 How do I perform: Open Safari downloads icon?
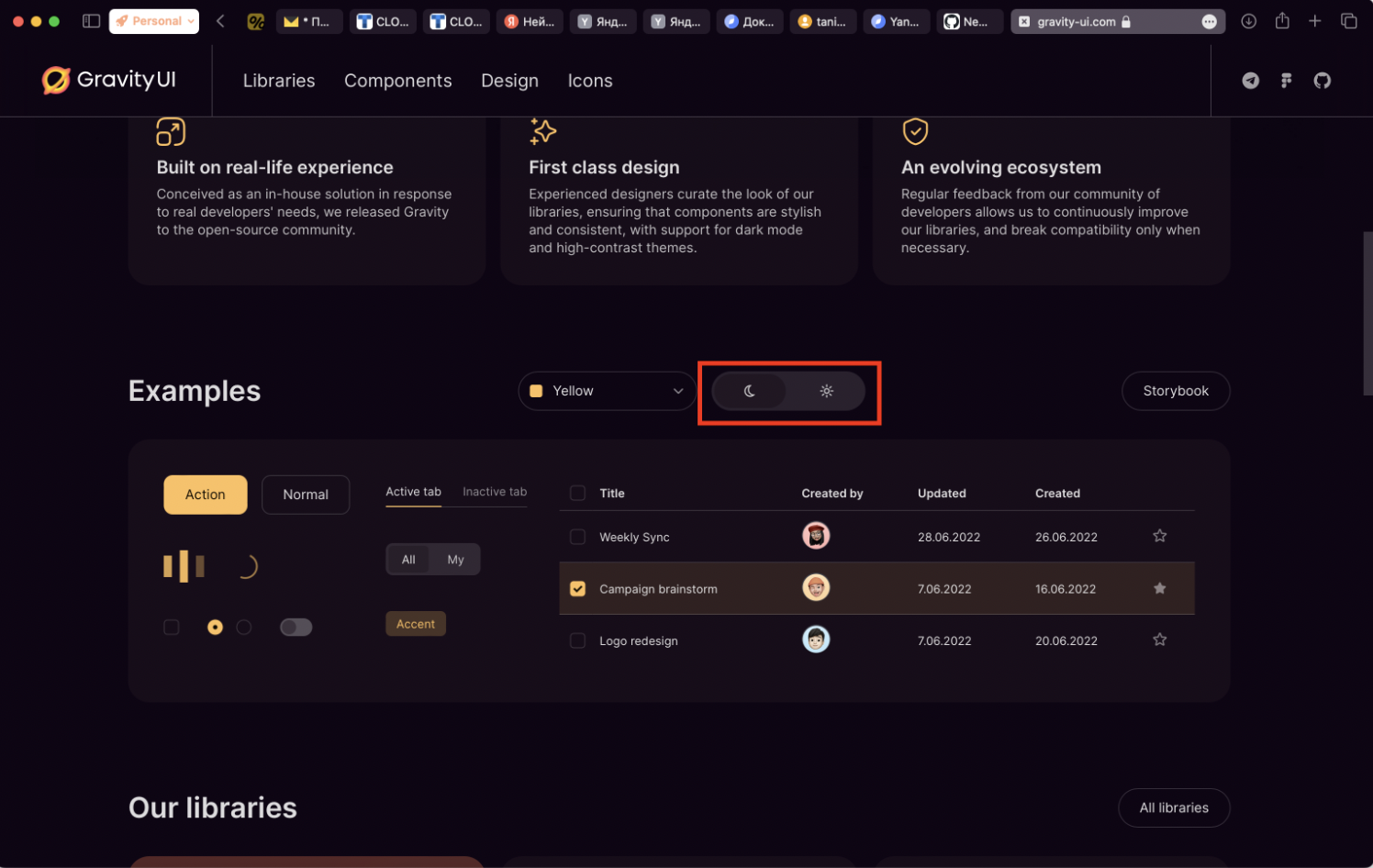pyautogui.click(x=1248, y=21)
